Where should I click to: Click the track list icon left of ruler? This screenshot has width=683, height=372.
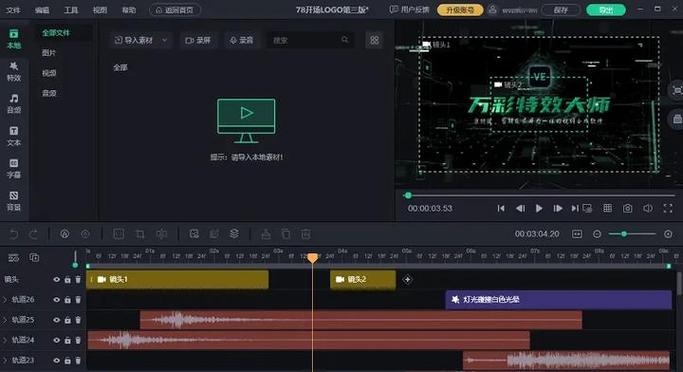pos(14,257)
